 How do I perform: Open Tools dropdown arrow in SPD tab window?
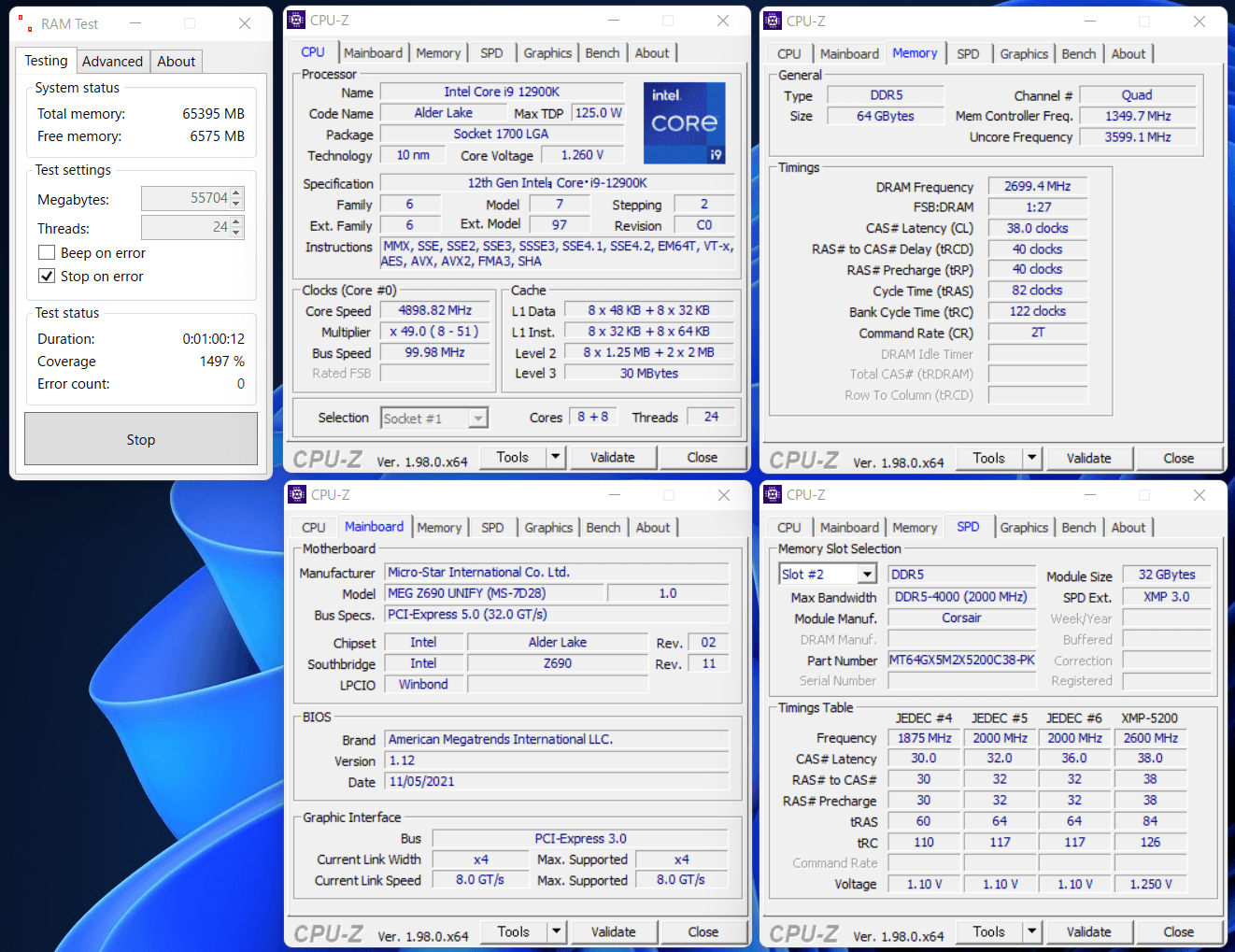point(1032,931)
